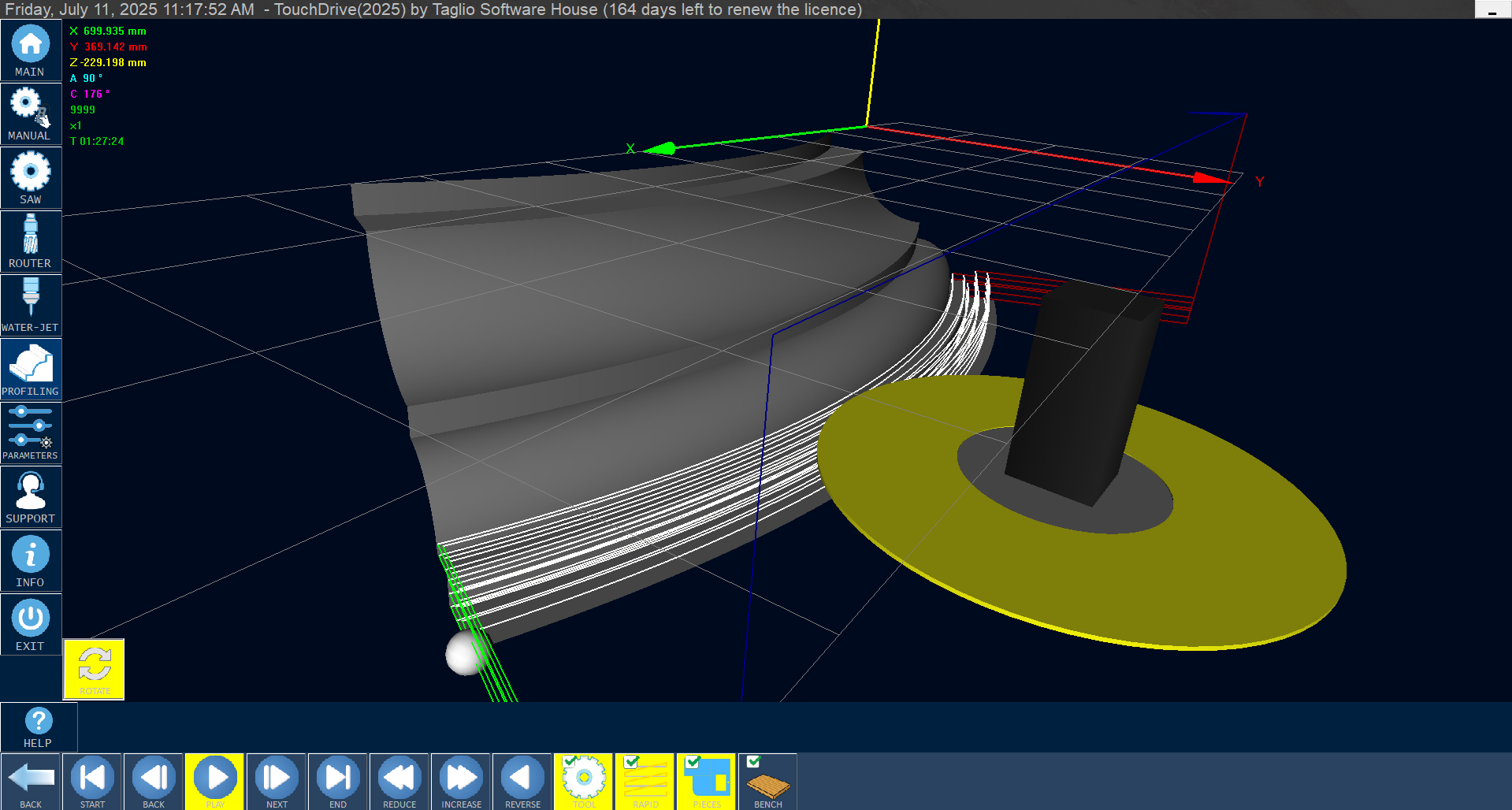Select the Router tool module
This screenshot has width=1512, height=810.
pyautogui.click(x=31, y=242)
